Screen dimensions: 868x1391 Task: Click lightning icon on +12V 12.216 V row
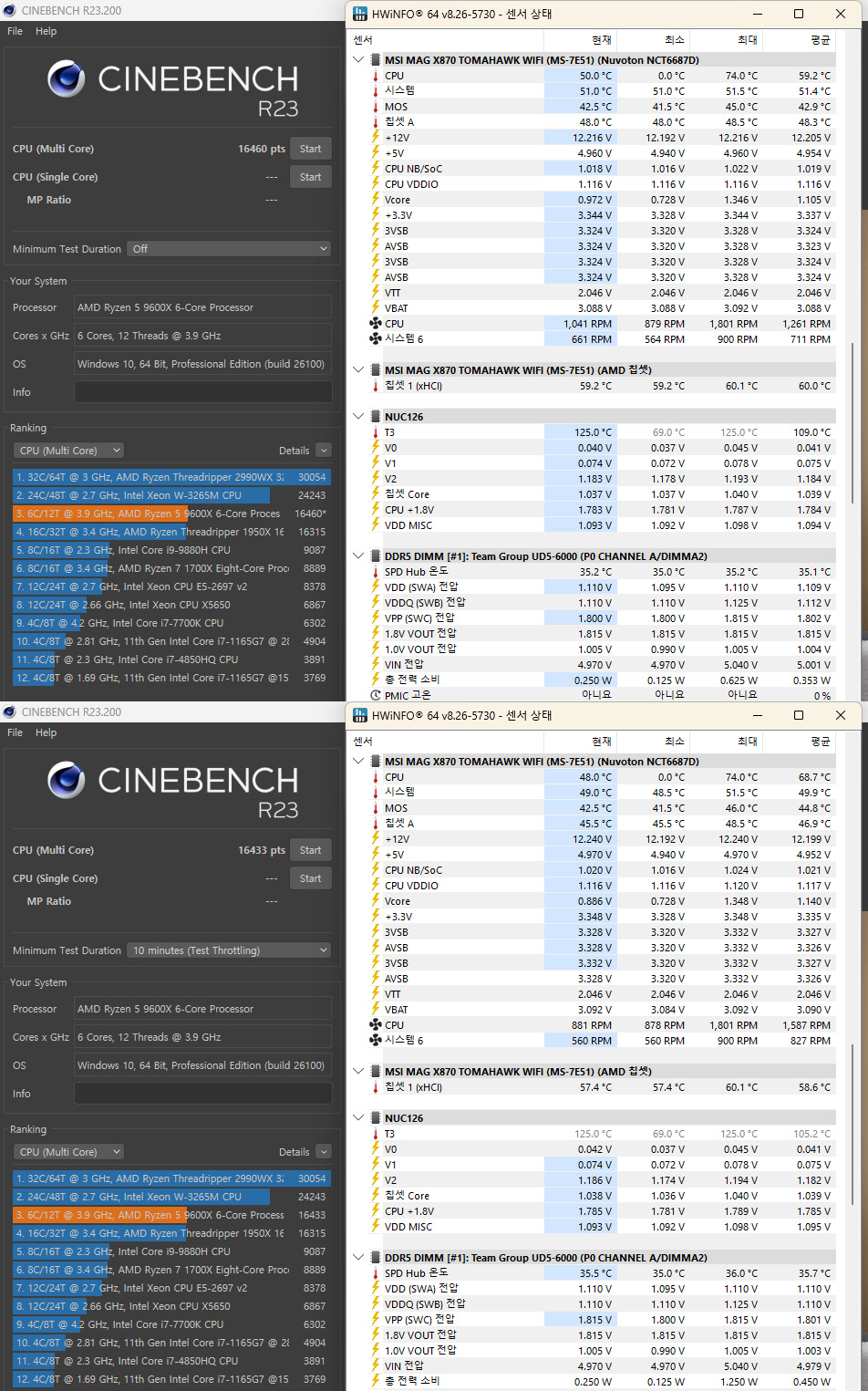[375, 138]
